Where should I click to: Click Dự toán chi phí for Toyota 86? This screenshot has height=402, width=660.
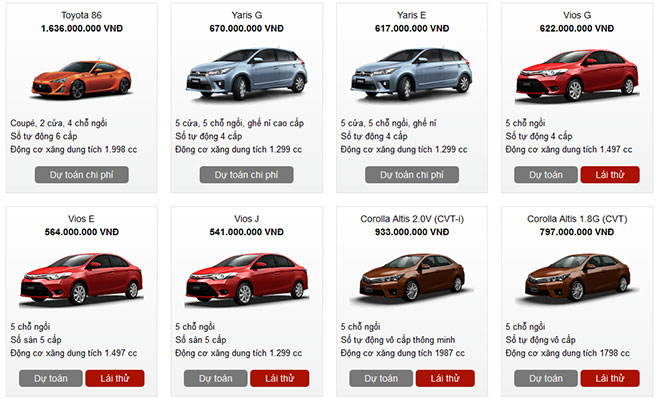[x=82, y=175]
